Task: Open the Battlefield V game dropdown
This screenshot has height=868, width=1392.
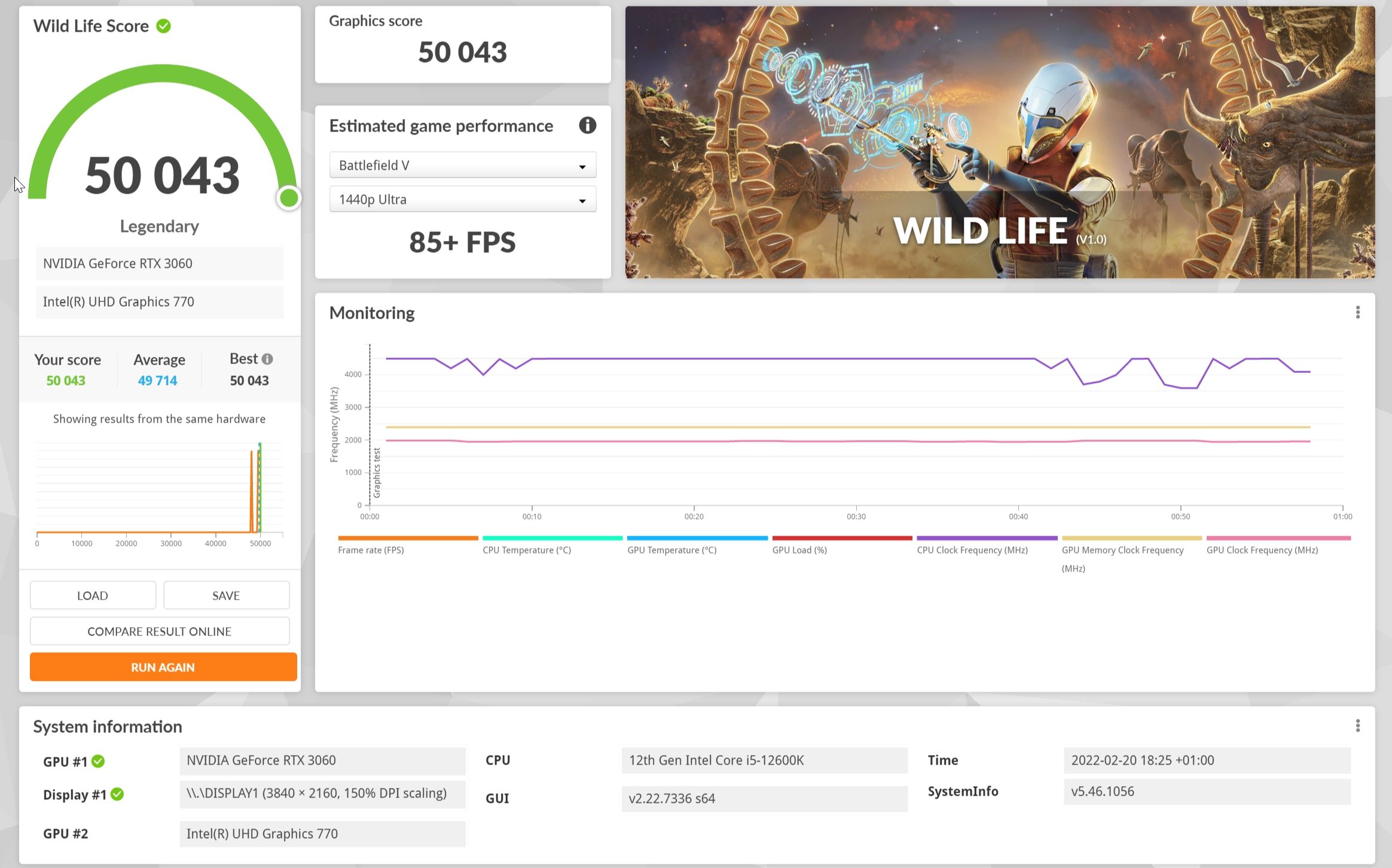Action: 462,165
